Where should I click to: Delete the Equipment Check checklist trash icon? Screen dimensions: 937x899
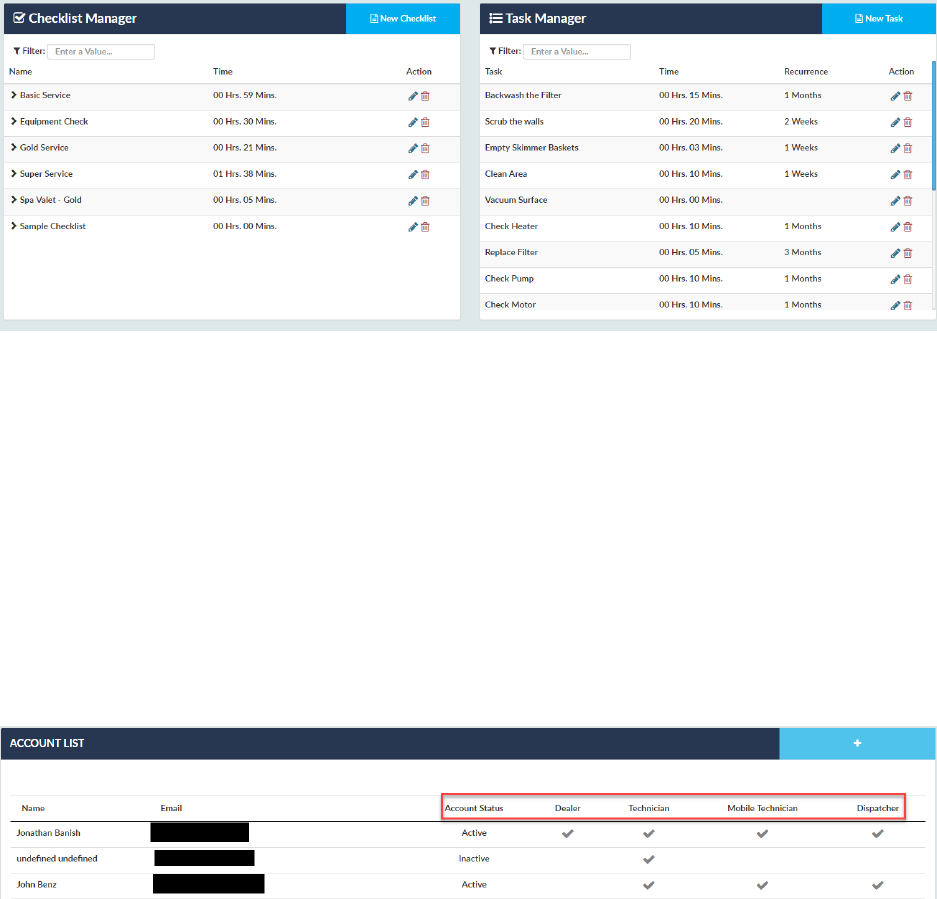coord(425,122)
